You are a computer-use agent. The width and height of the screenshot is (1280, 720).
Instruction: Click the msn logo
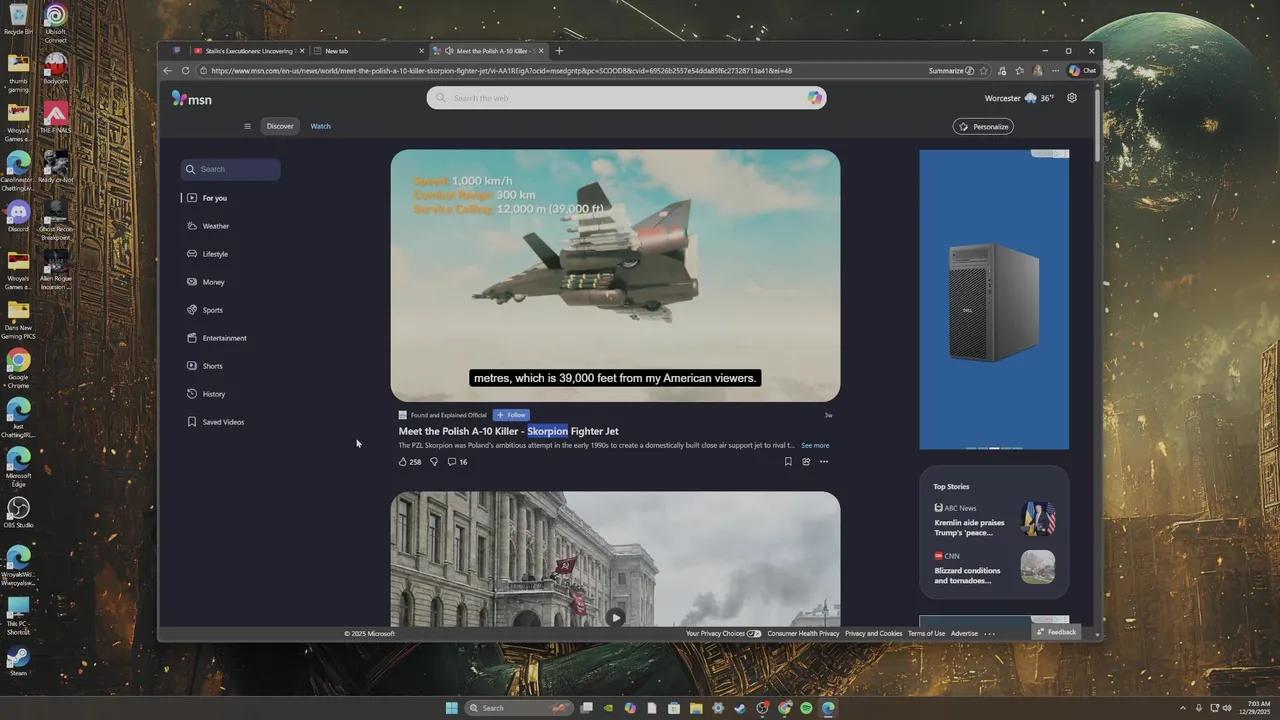191,98
